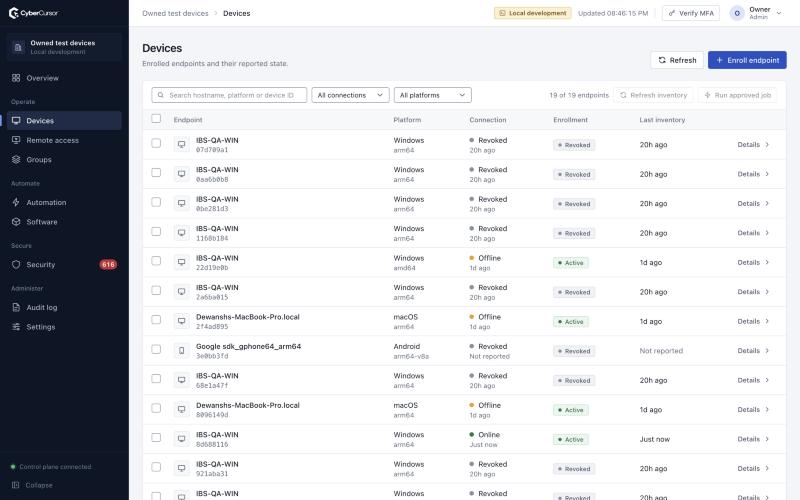Open the Owned test devices workspace switcher
Image resolution: width=800 pixels, height=500 pixels.
tap(64, 47)
